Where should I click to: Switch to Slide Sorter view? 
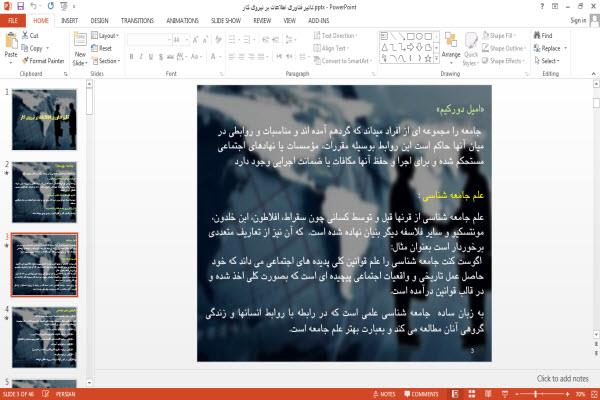pos(472,394)
